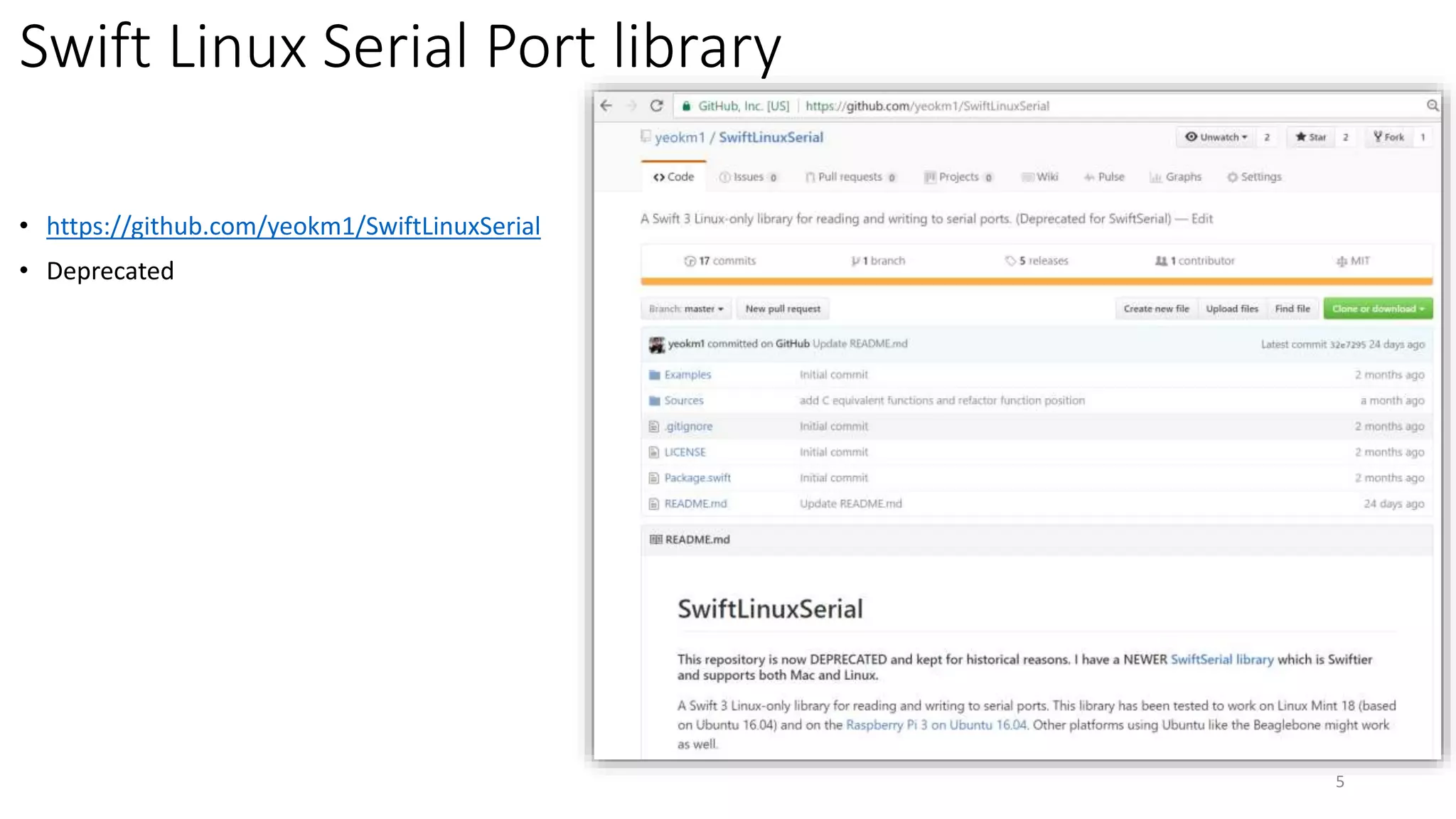Open the .gitignore file
Viewport: 1456px width, 819px height.
688,427
